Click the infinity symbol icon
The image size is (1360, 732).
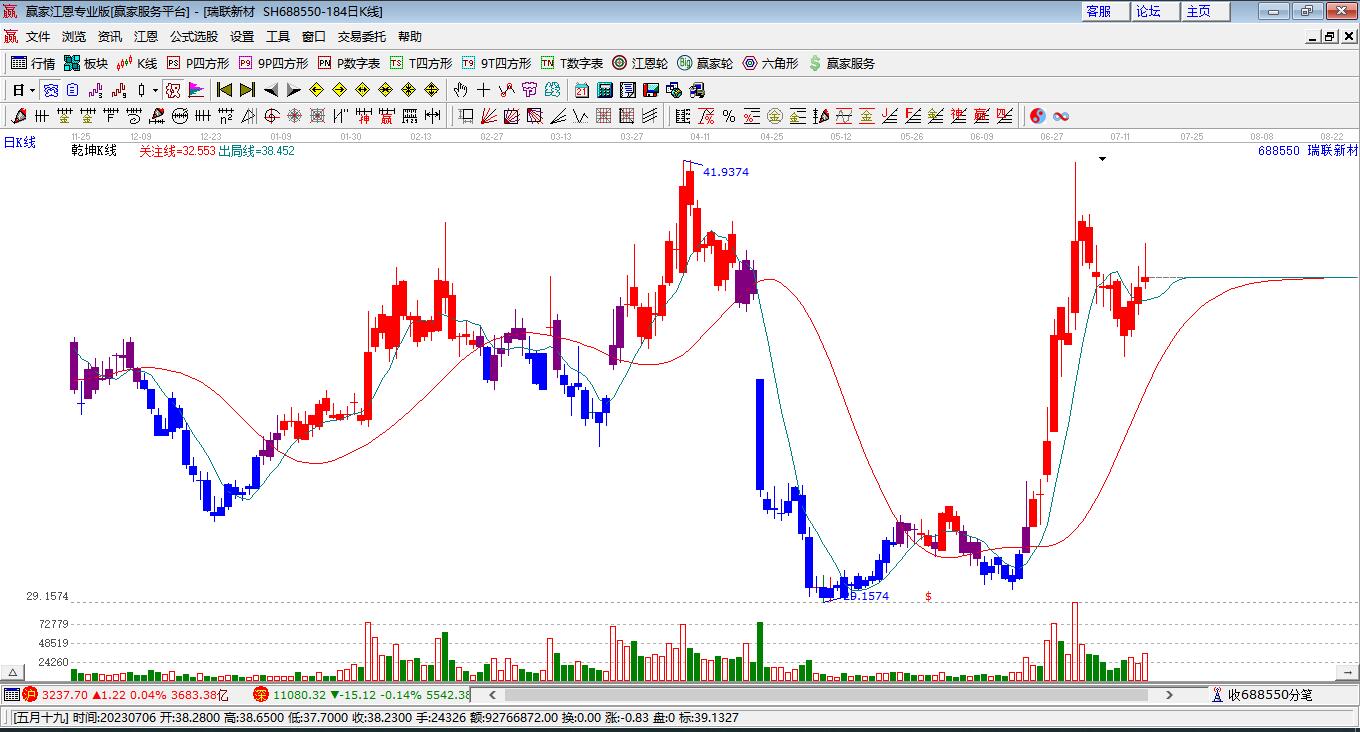(x=1061, y=116)
